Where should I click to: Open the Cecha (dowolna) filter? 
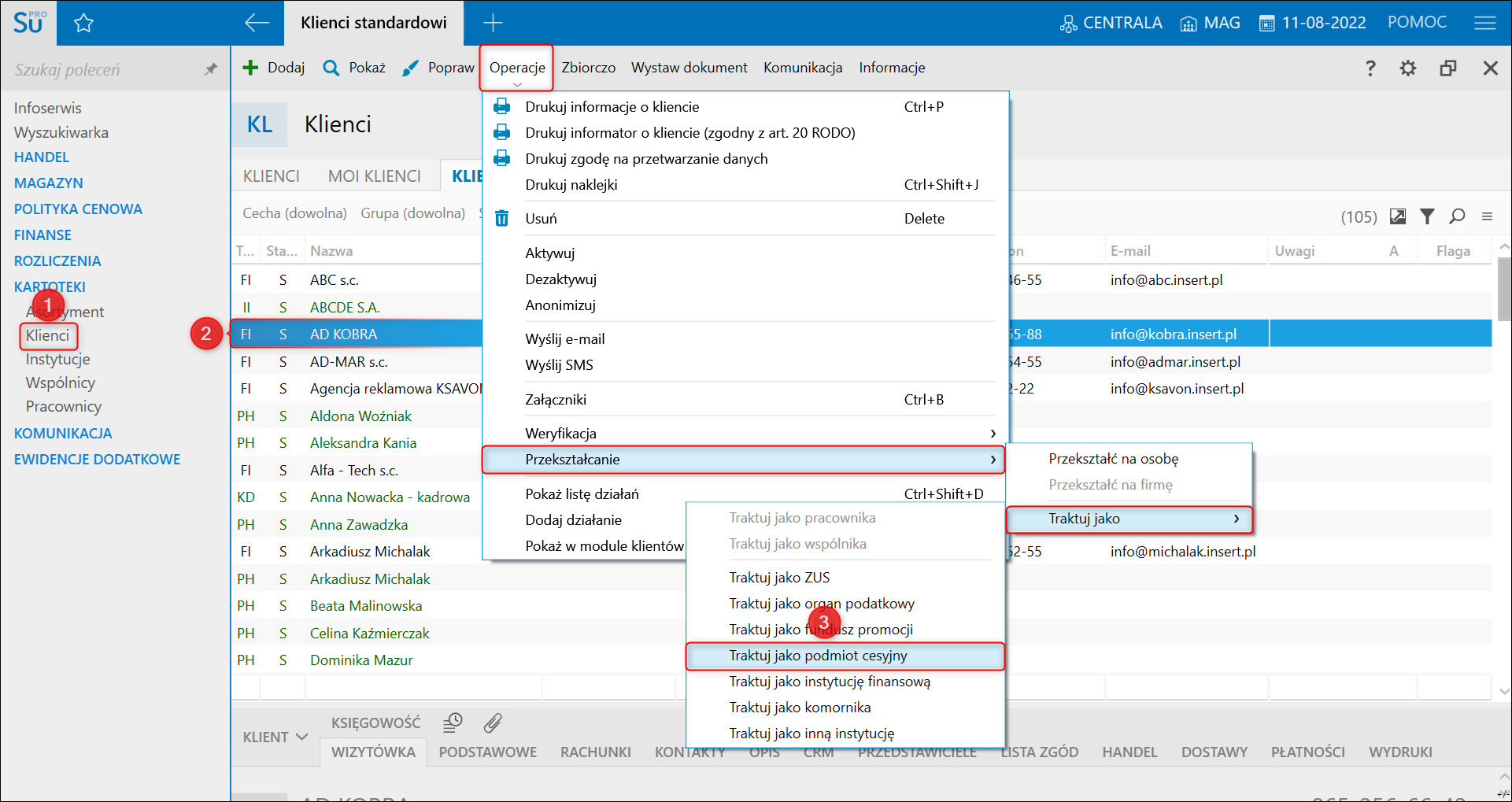pyautogui.click(x=294, y=213)
